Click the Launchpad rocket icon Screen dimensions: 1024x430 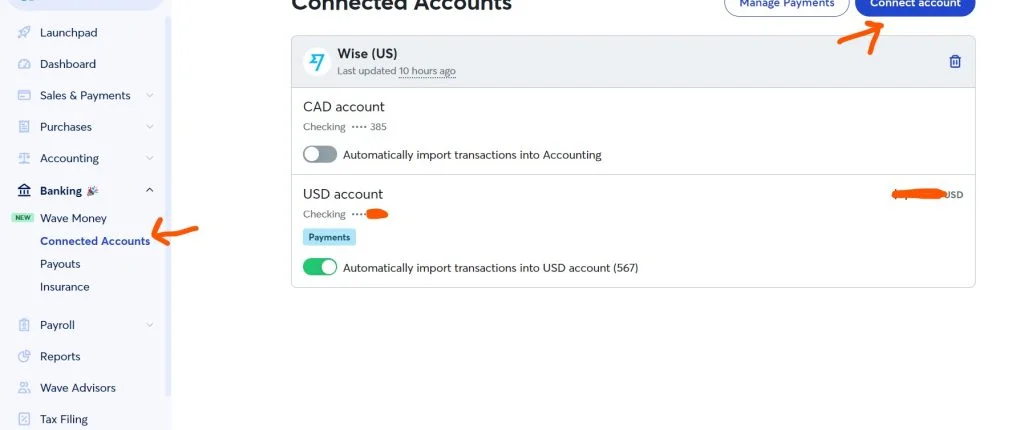[x=24, y=33]
